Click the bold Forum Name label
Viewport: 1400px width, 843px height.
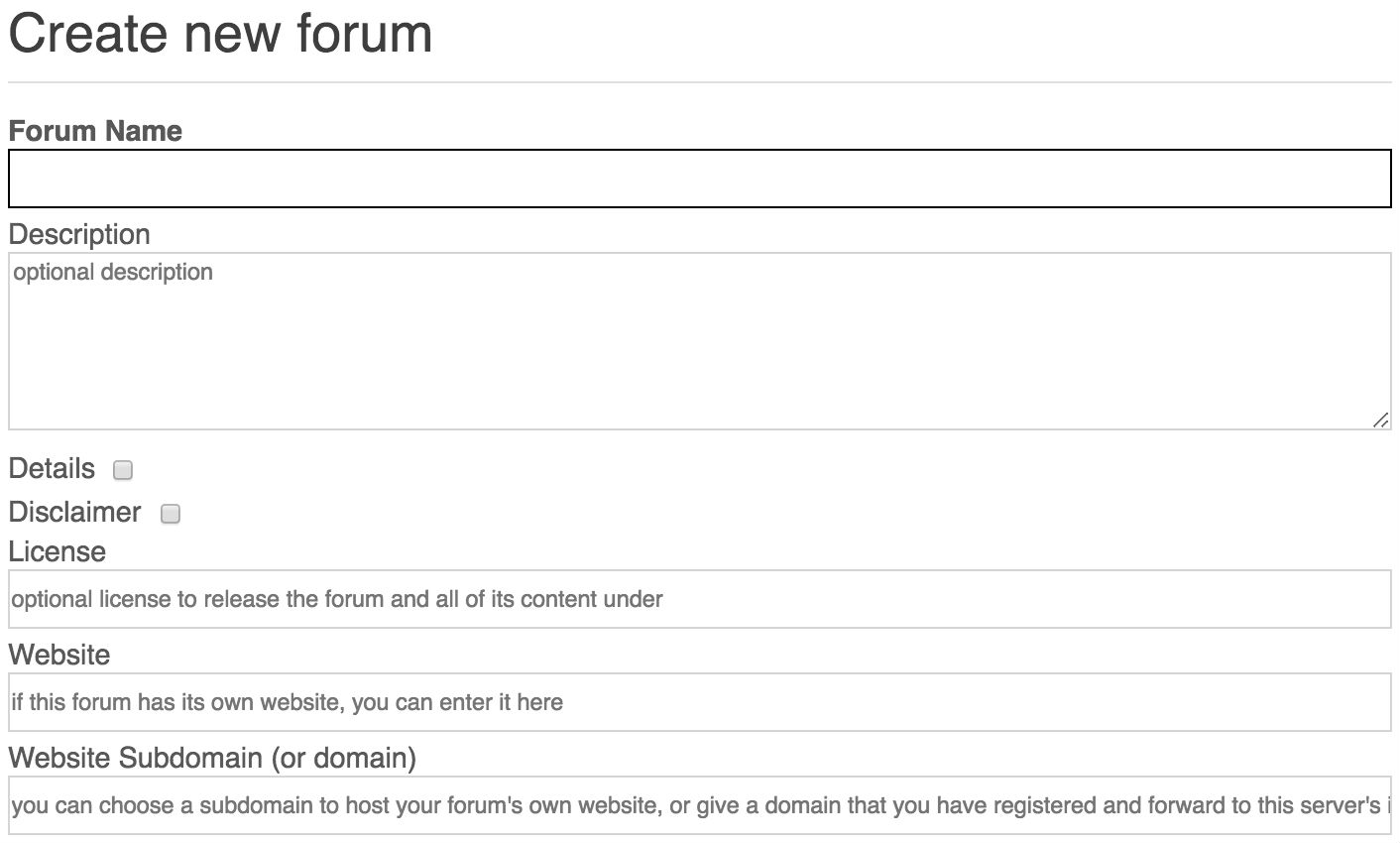[x=95, y=131]
